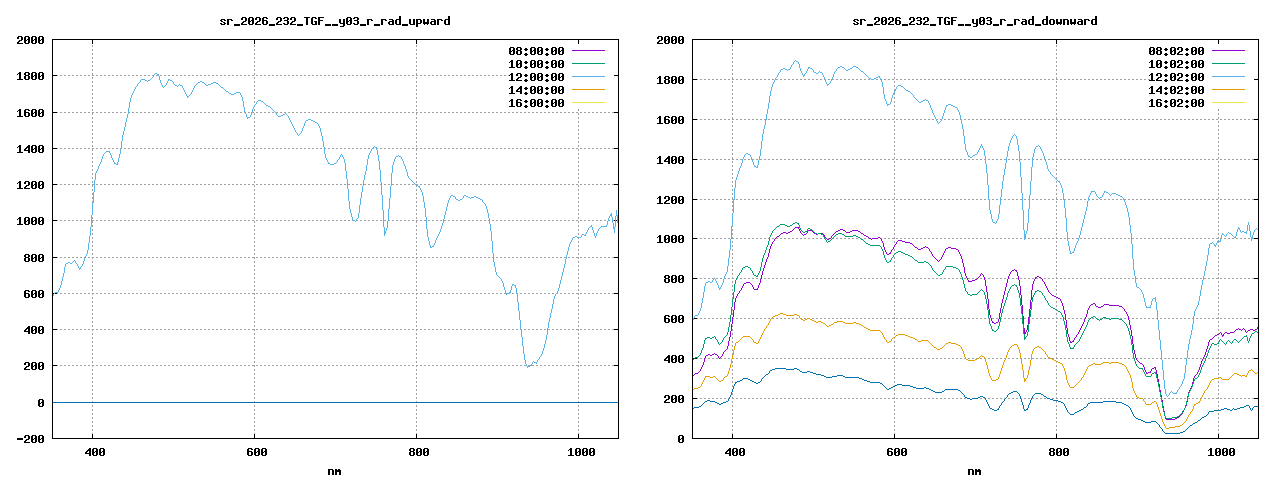Select the 14:00:00 legend entry
This screenshot has width=1280, height=480.
point(536,89)
